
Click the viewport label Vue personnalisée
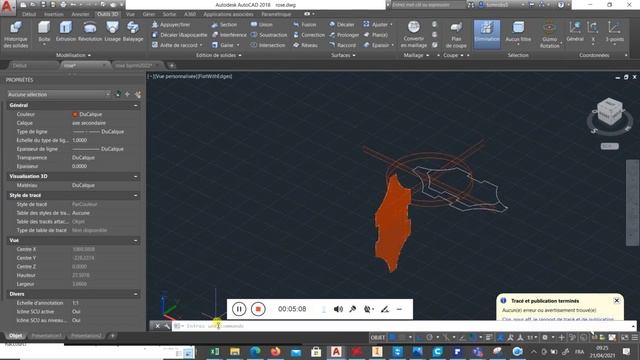pyautogui.click(x=176, y=76)
